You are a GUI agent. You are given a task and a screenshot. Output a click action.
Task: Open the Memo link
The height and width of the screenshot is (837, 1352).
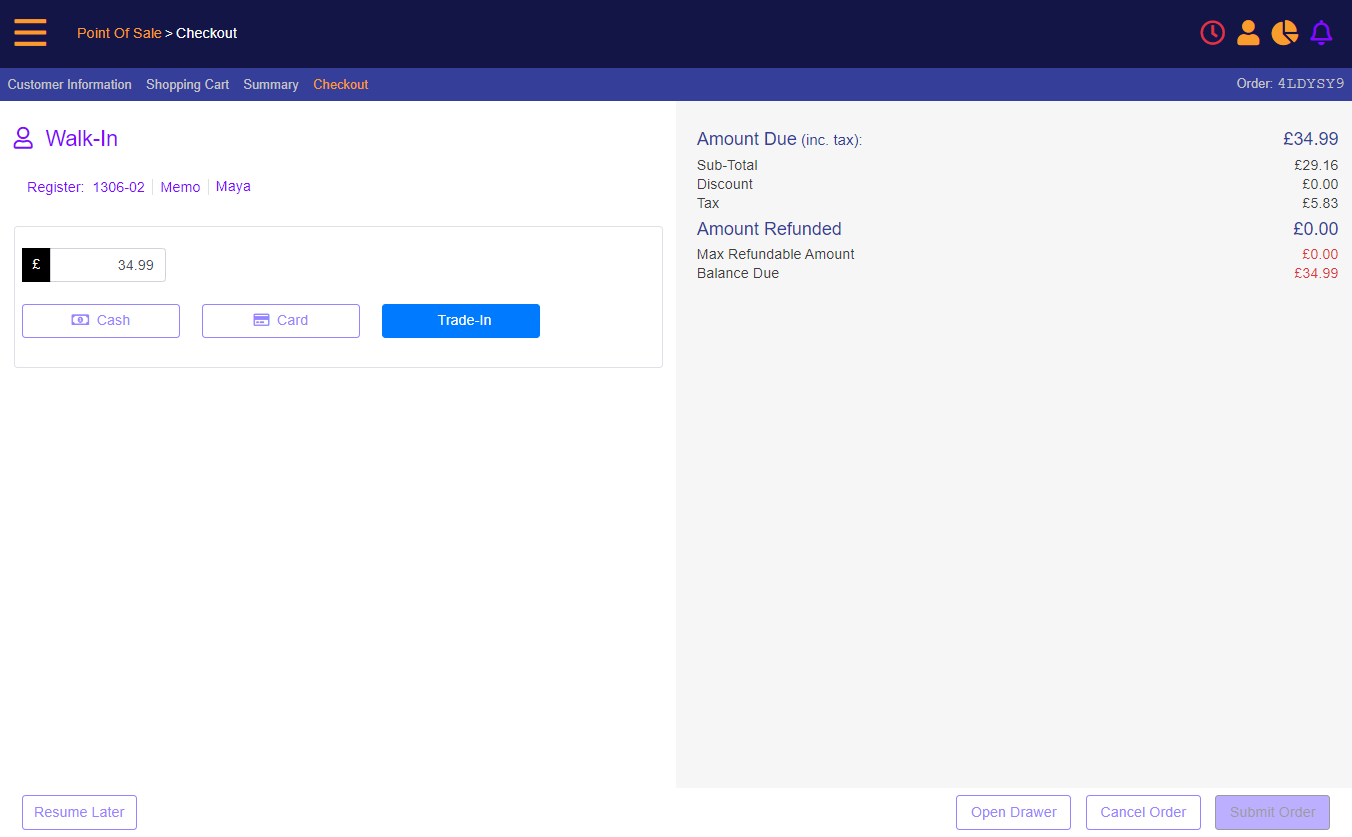(180, 187)
